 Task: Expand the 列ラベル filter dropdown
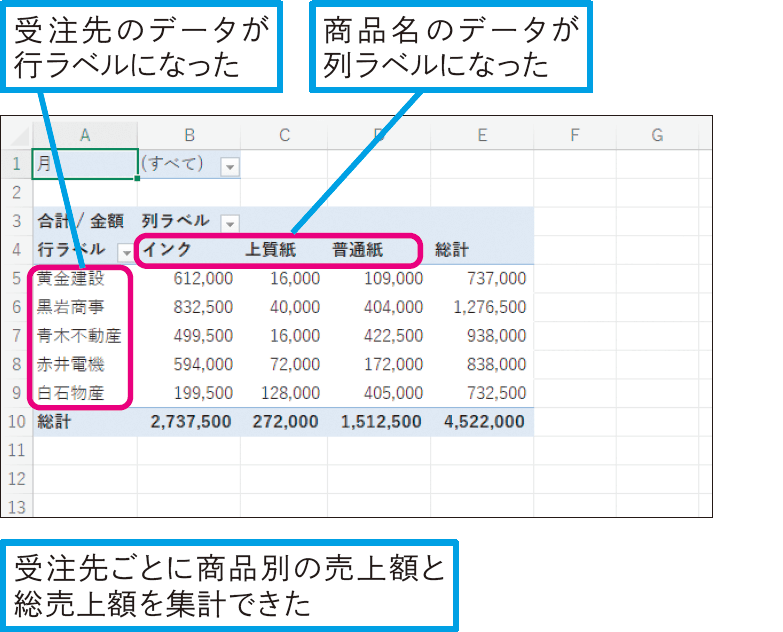(x=230, y=222)
